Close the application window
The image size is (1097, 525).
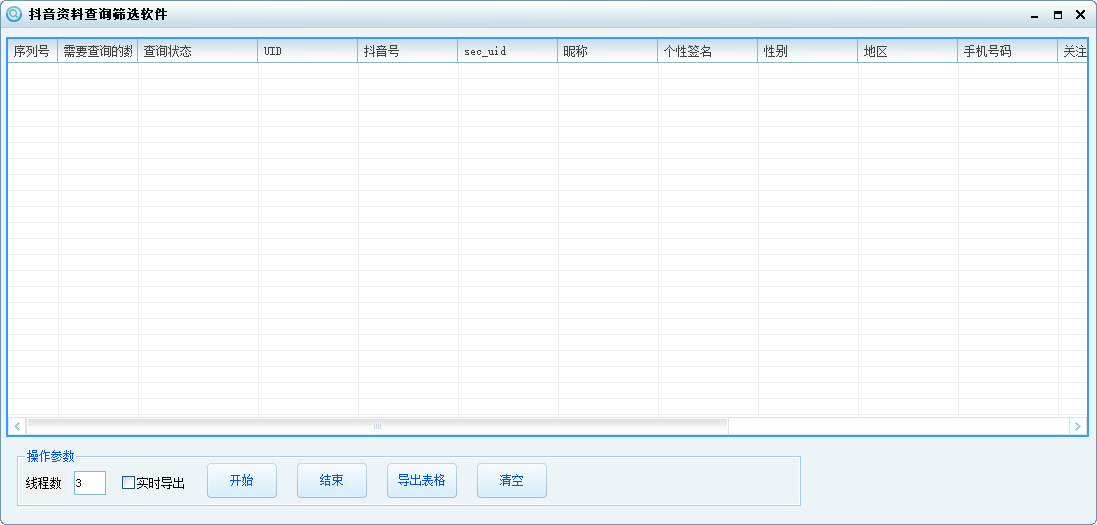1080,15
